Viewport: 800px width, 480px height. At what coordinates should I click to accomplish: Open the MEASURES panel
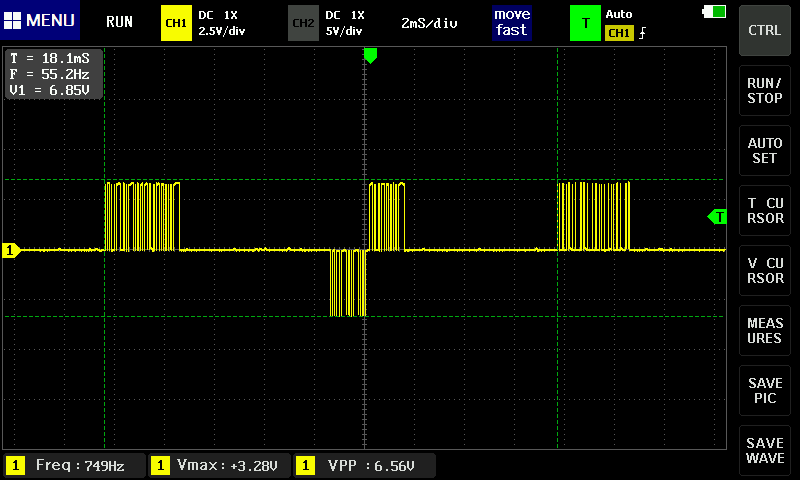tap(764, 331)
